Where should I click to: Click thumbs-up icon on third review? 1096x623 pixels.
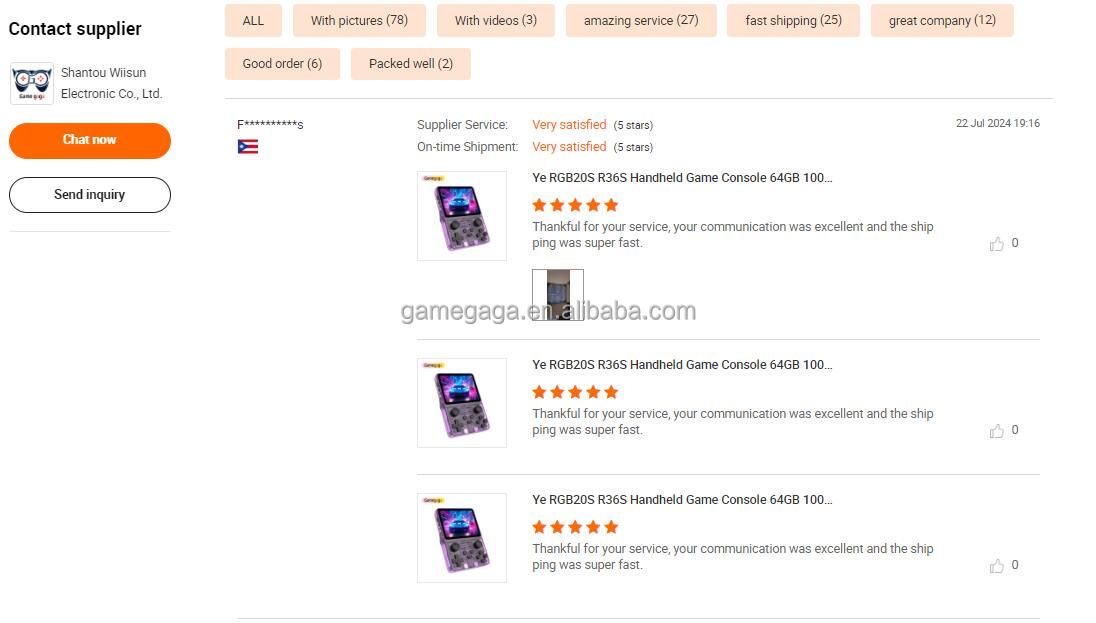tap(997, 566)
